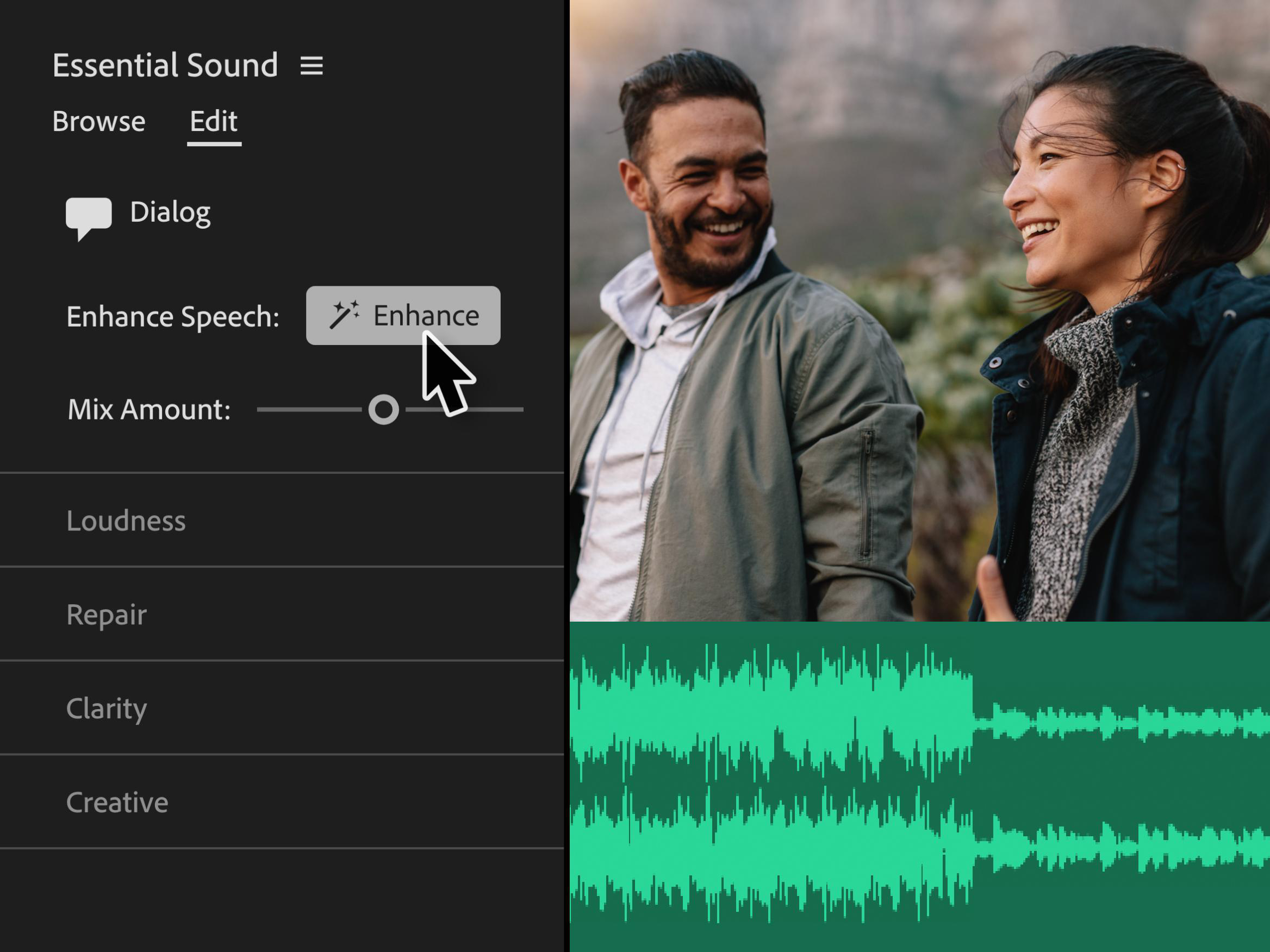Click the Enhance speech button
The image size is (1270, 952).
point(403,315)
